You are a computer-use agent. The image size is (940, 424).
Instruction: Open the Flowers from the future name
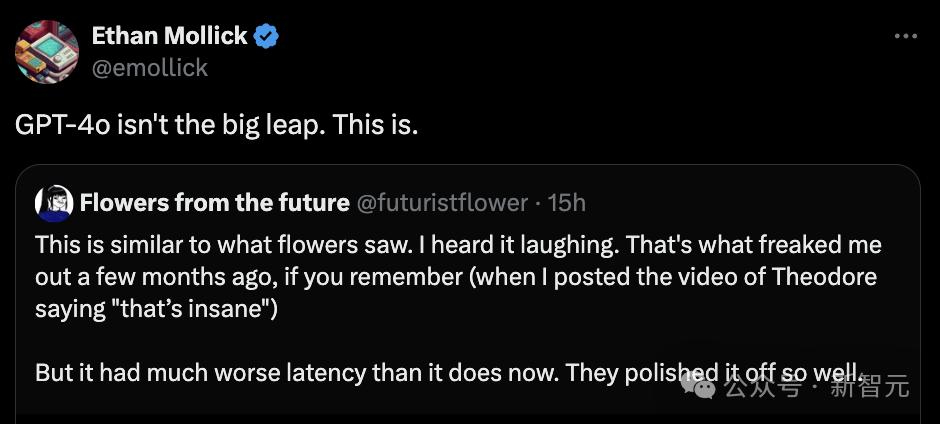pos(214,203)
